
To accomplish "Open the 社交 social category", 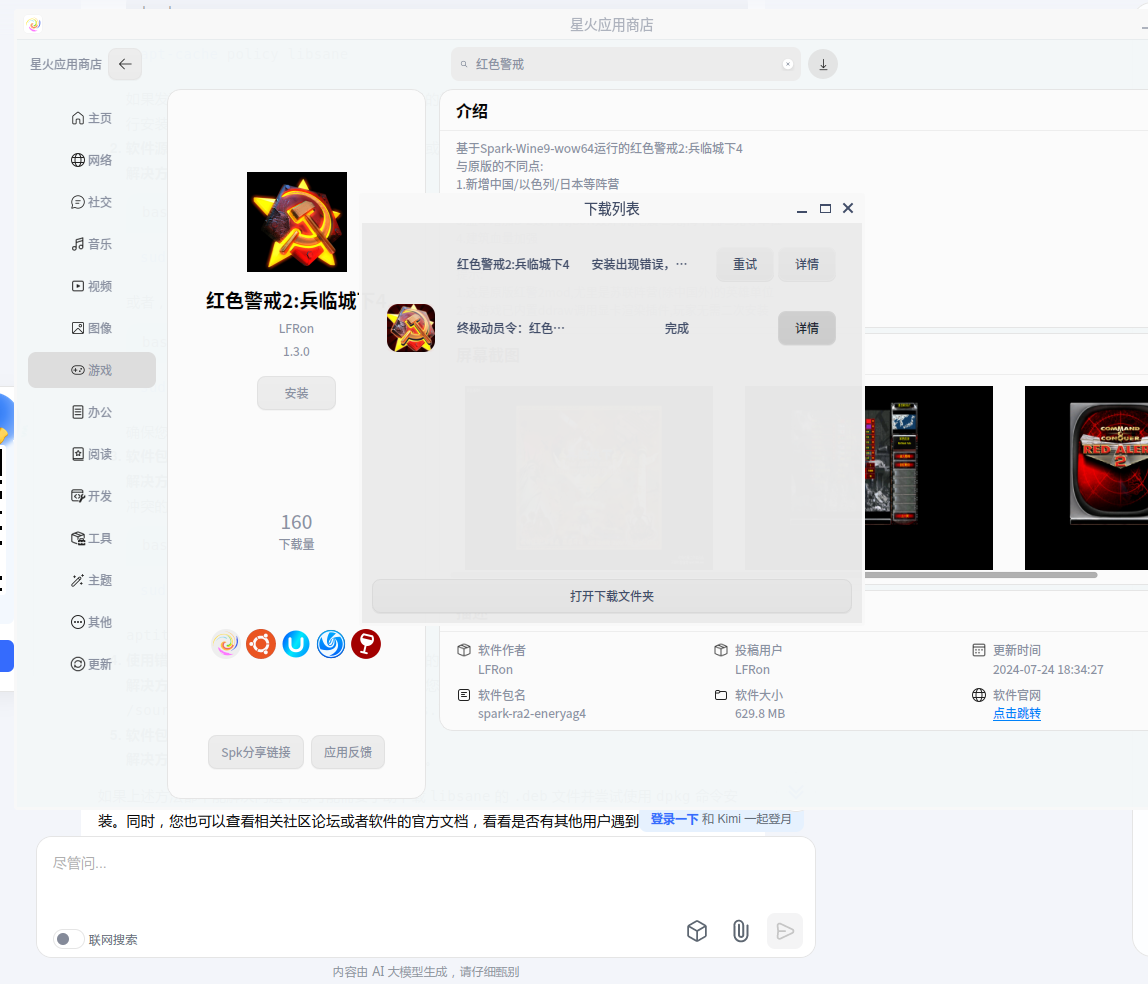I will 92,202.
